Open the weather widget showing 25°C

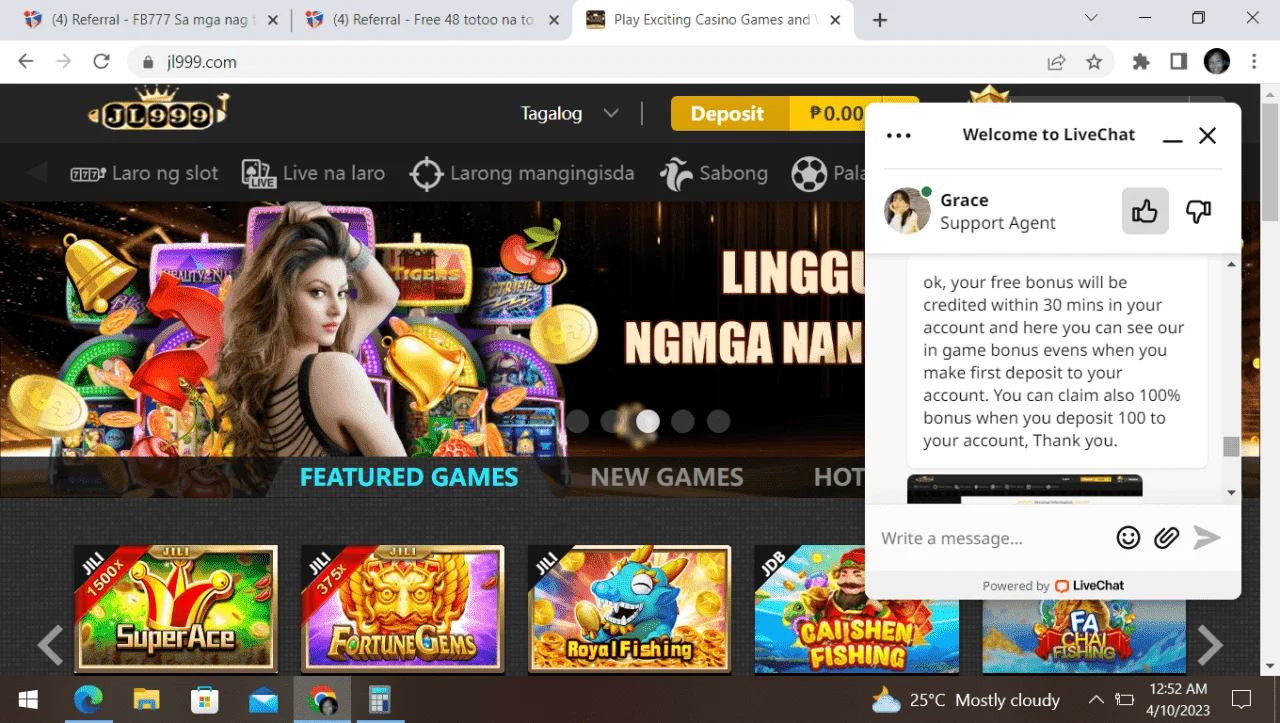[965, 700]
